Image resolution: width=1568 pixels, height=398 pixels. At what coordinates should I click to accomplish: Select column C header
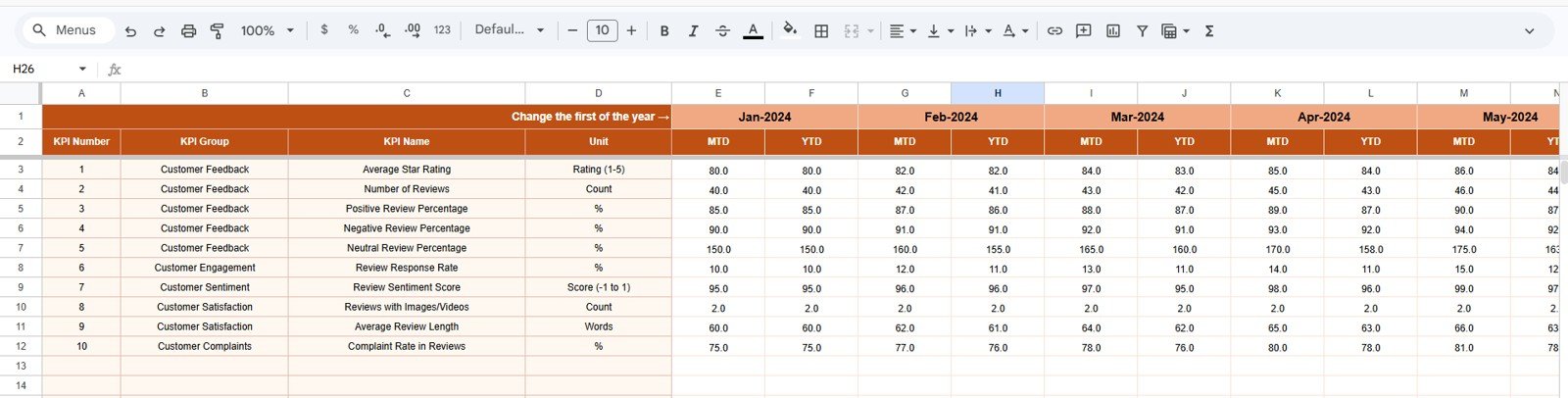407,93
